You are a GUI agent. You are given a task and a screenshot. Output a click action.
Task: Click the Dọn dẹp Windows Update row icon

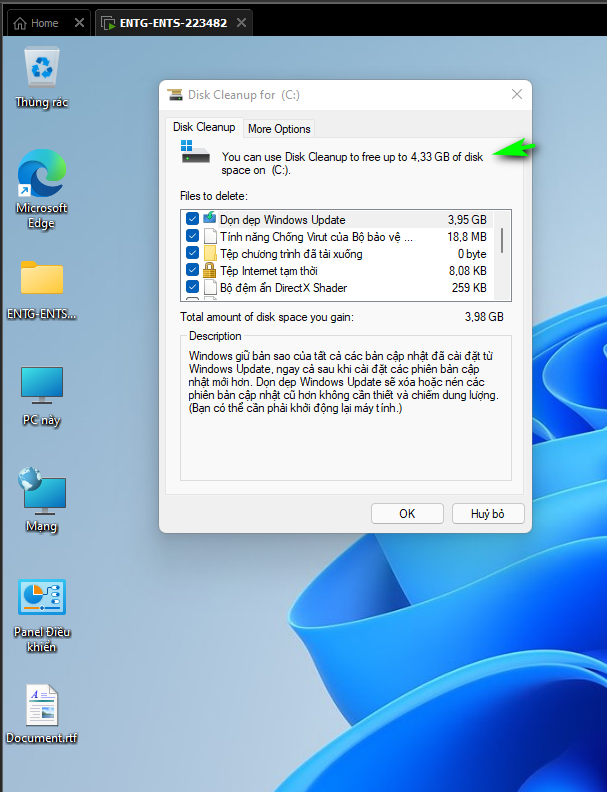[210, 219]
